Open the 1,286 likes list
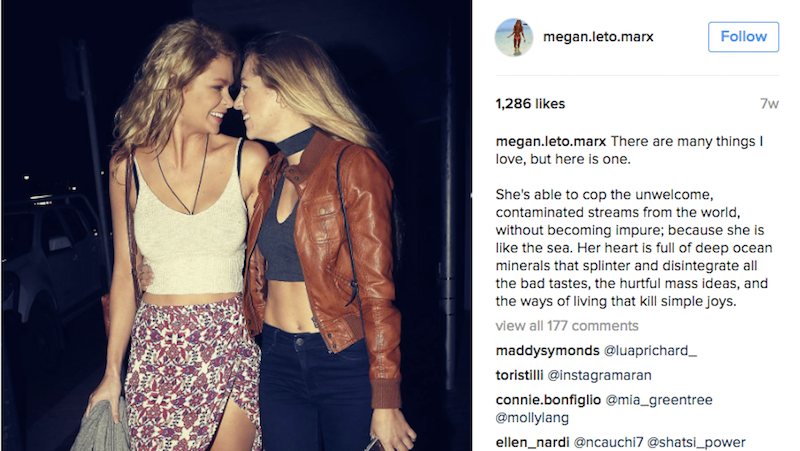The height and width of the screenshot is (451, 800). 530,104
